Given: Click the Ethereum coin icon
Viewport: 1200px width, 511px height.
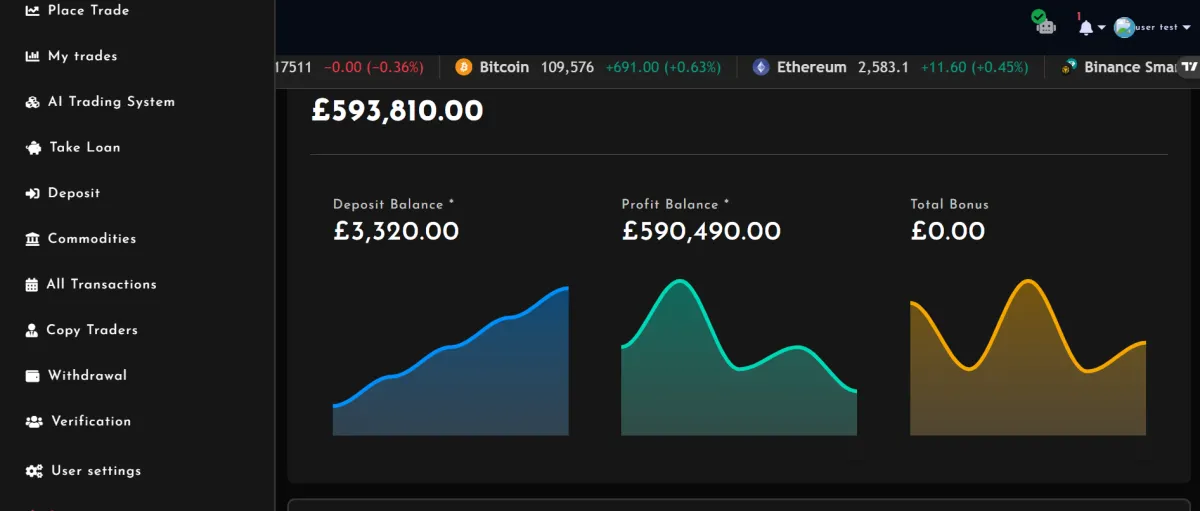Looking at the screenshot, I should coord(761,67).
